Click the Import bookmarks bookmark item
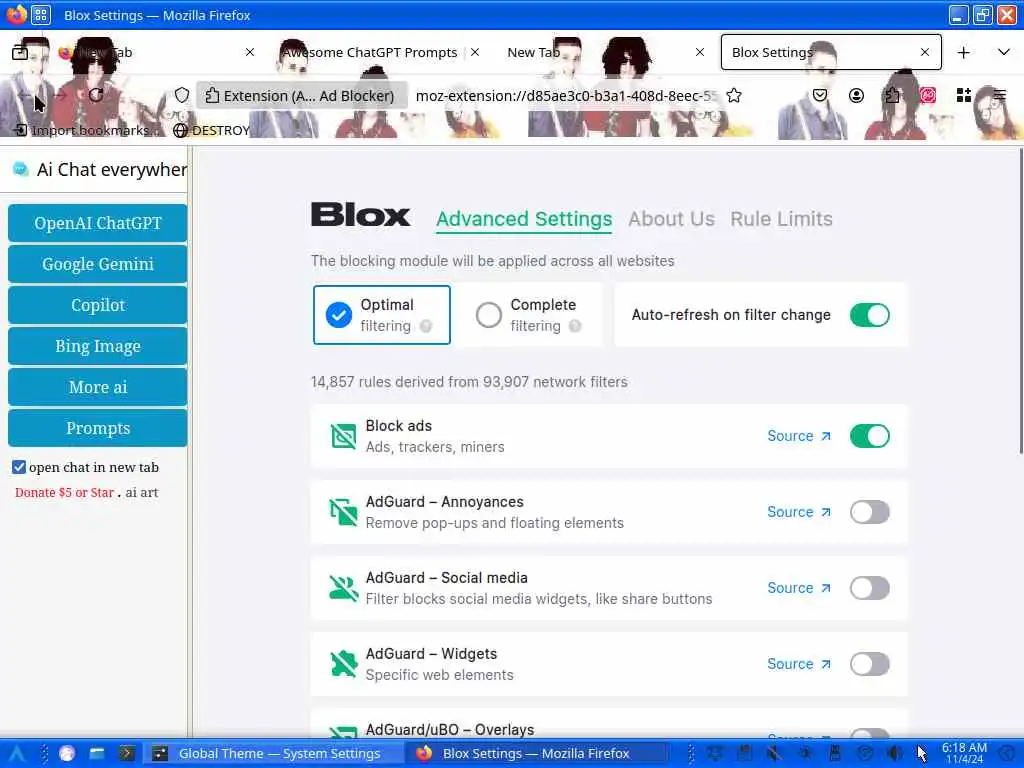 click(x=85, y=130)
